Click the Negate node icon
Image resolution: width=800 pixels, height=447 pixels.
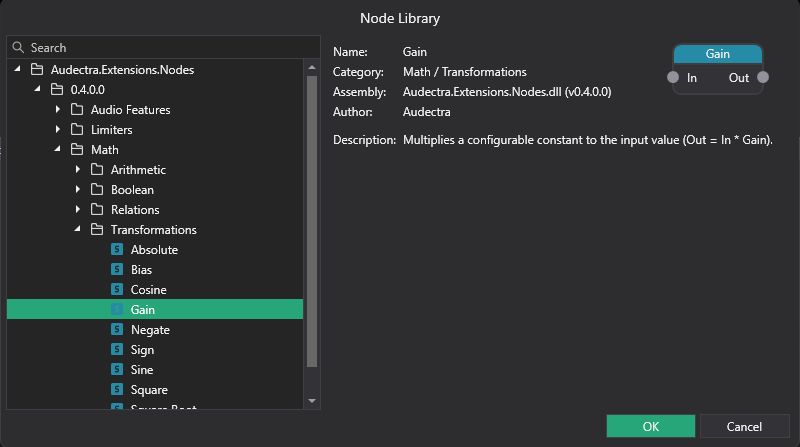(117, 329)
